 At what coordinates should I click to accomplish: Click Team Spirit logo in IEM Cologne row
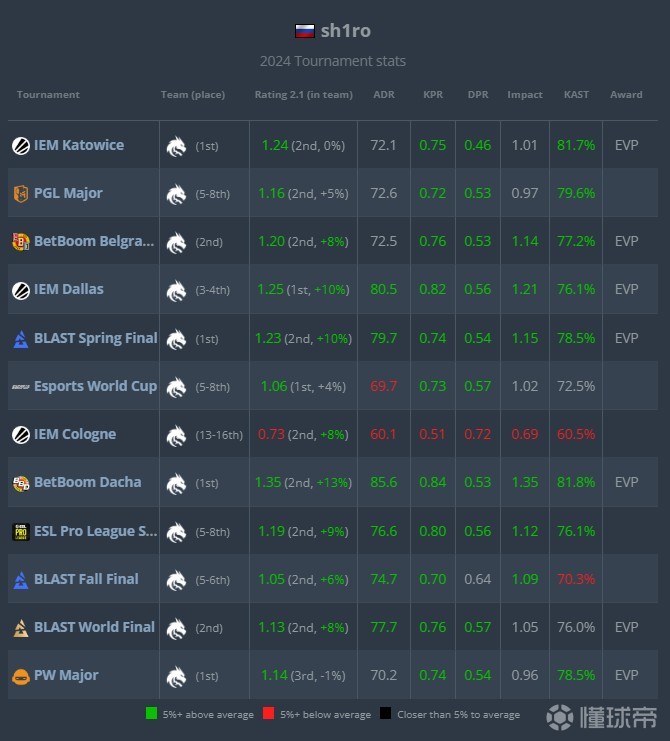(176, 435)
